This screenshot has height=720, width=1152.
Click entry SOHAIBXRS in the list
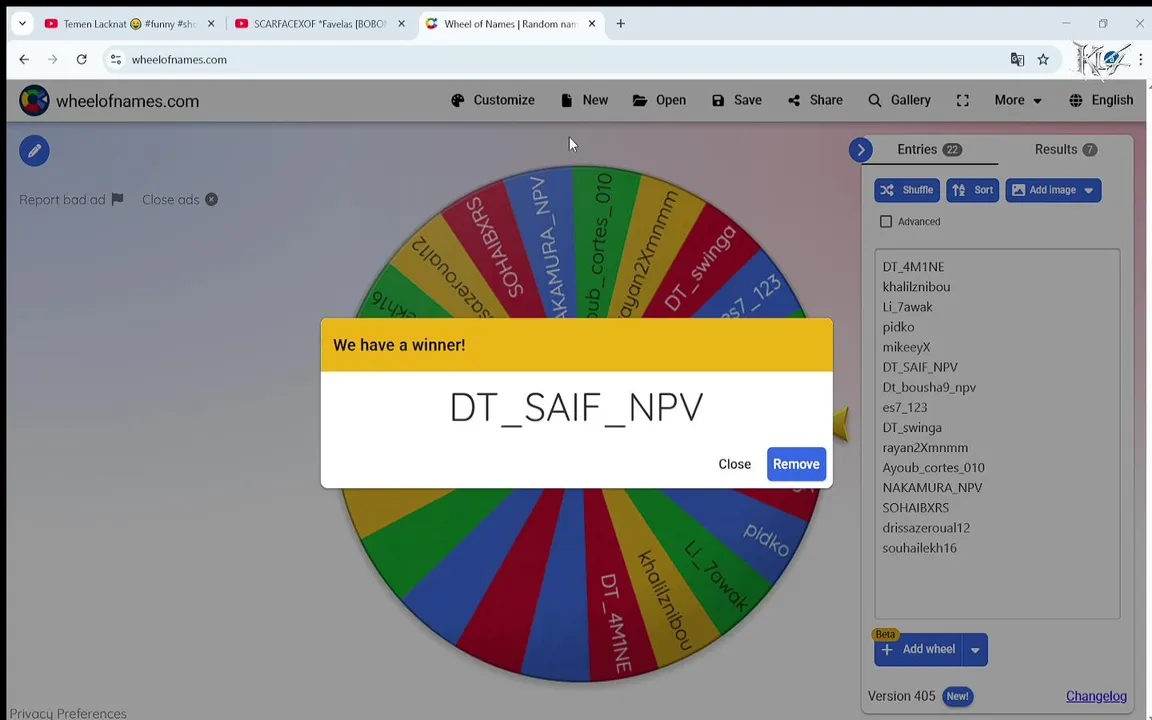point(915,508)
